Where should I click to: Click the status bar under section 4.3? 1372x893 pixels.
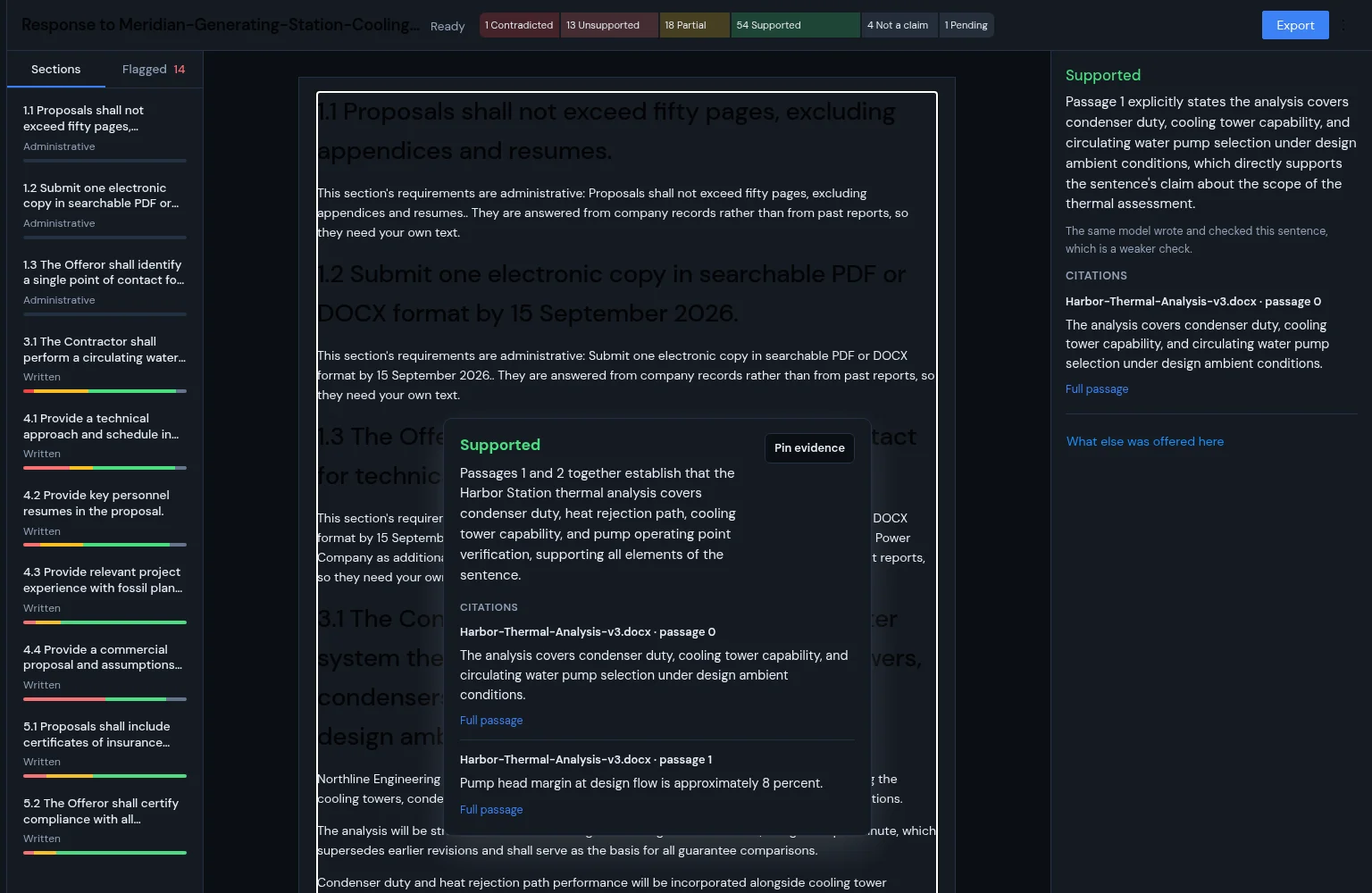pyautogui.click(x=105, y=622)
